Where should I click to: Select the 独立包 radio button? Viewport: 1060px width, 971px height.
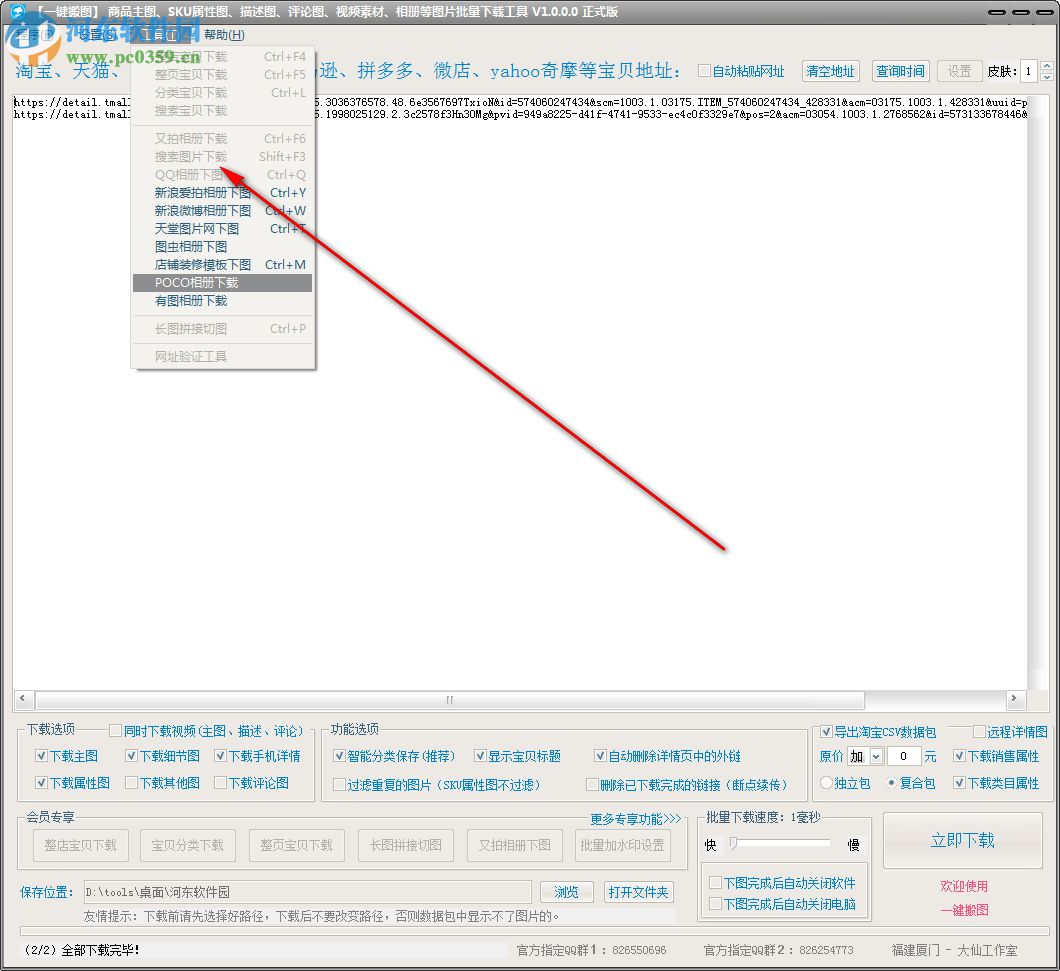tap(826, 783)
